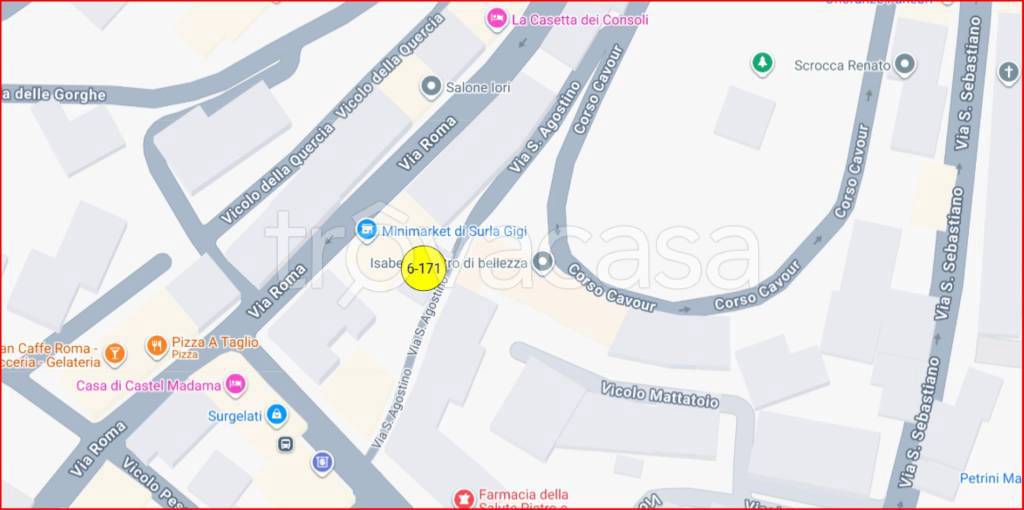Click the Petrini label at the right edge
The width and height of the screenshot is (1024, 510).
(991, 479)
